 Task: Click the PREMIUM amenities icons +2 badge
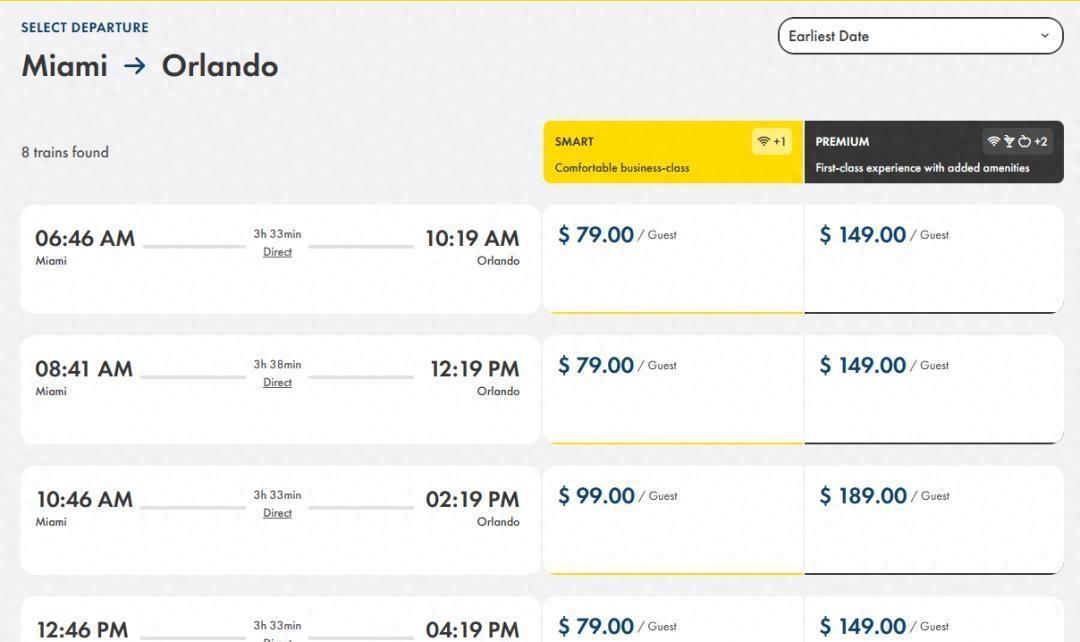click(x=1017, y=141)
